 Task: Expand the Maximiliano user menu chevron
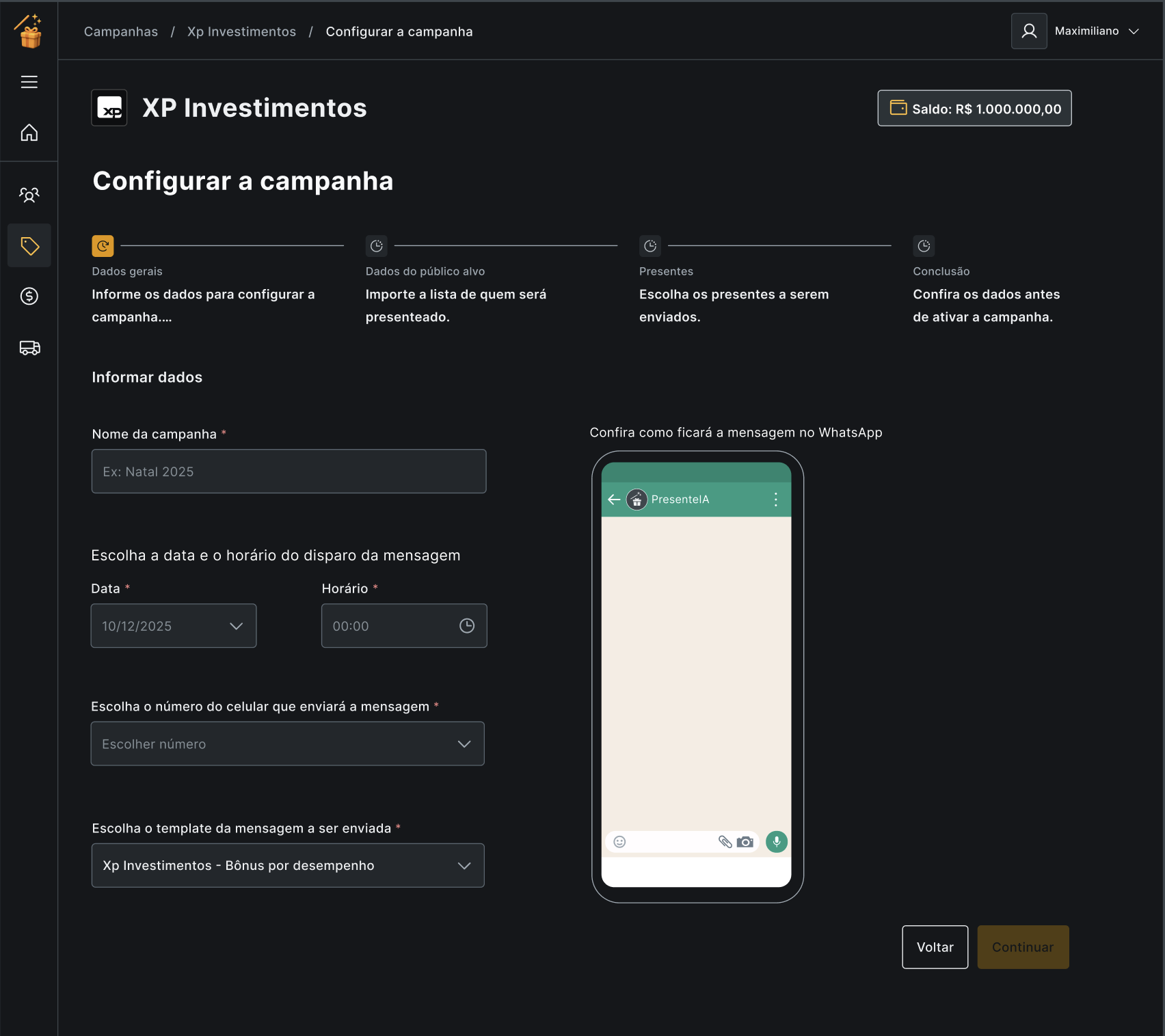(1134, 31)
